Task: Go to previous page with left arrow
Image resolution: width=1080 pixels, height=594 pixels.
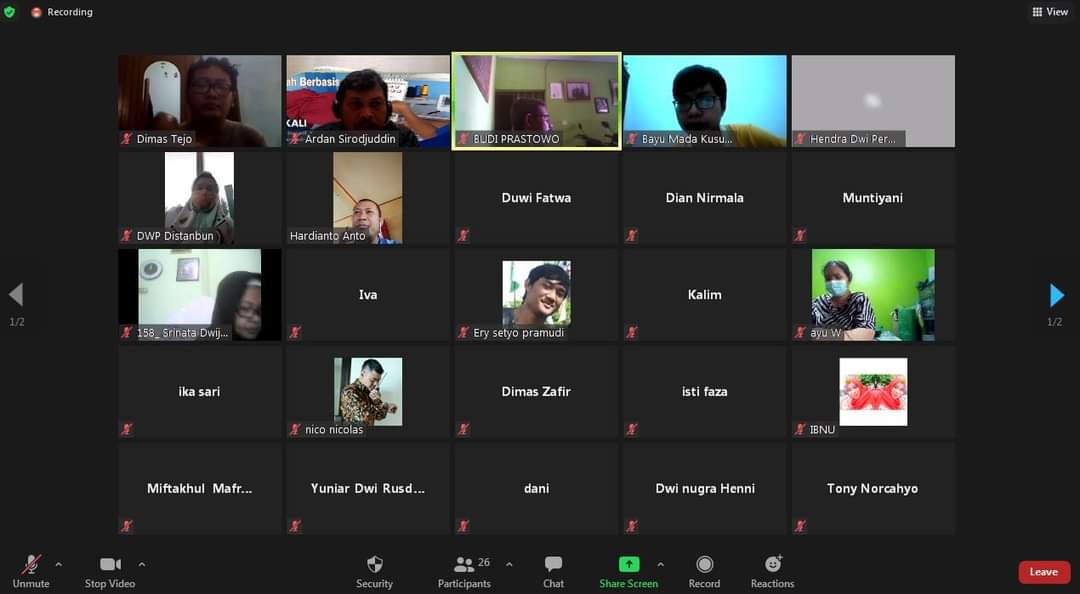Action: pos(16,295)
